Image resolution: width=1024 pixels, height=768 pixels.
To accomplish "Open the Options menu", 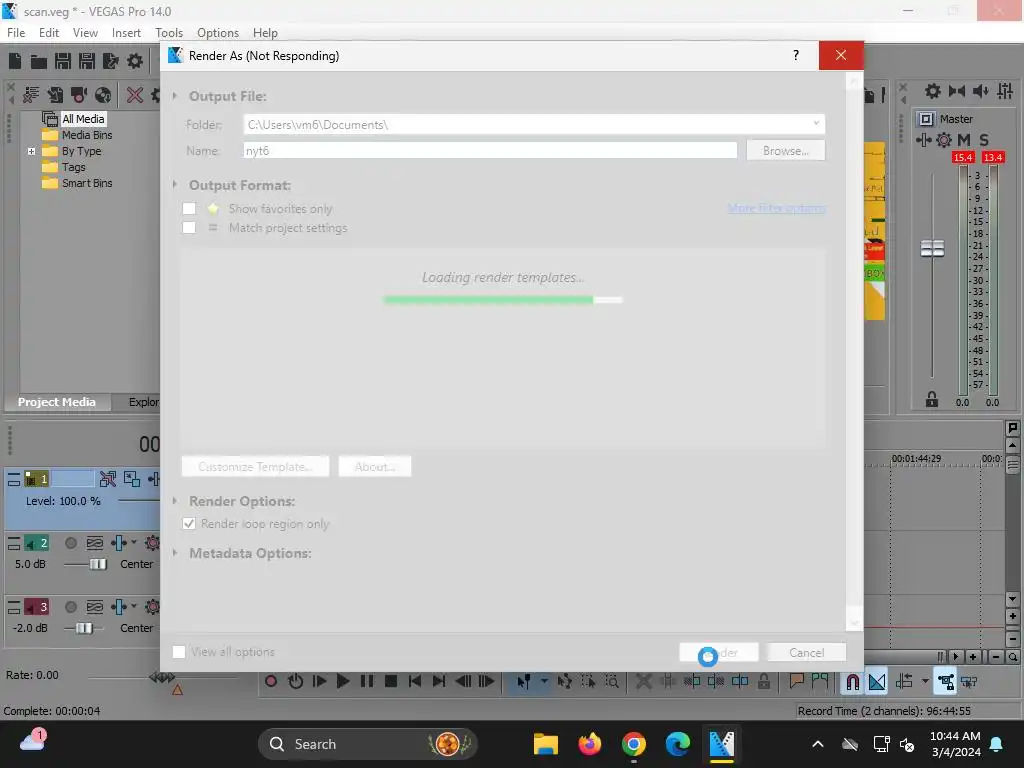I will click(x=217, y=33).
